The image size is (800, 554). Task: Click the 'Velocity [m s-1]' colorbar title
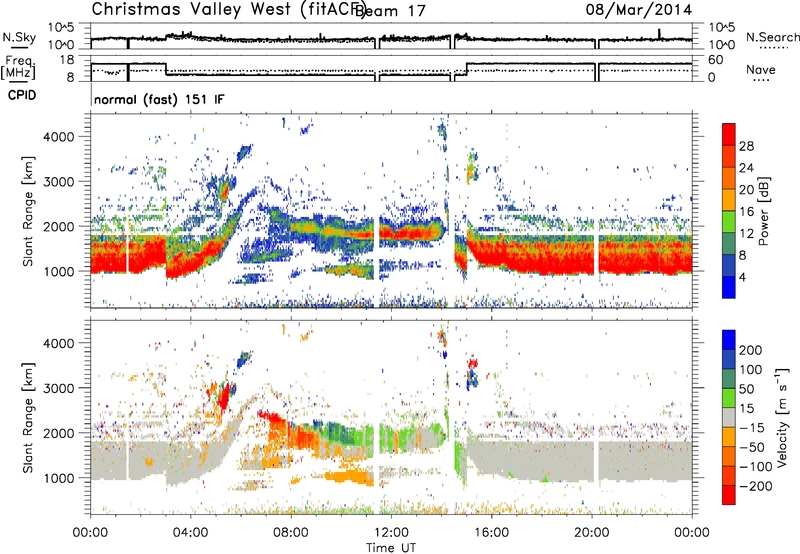click(x=782, y=417)
